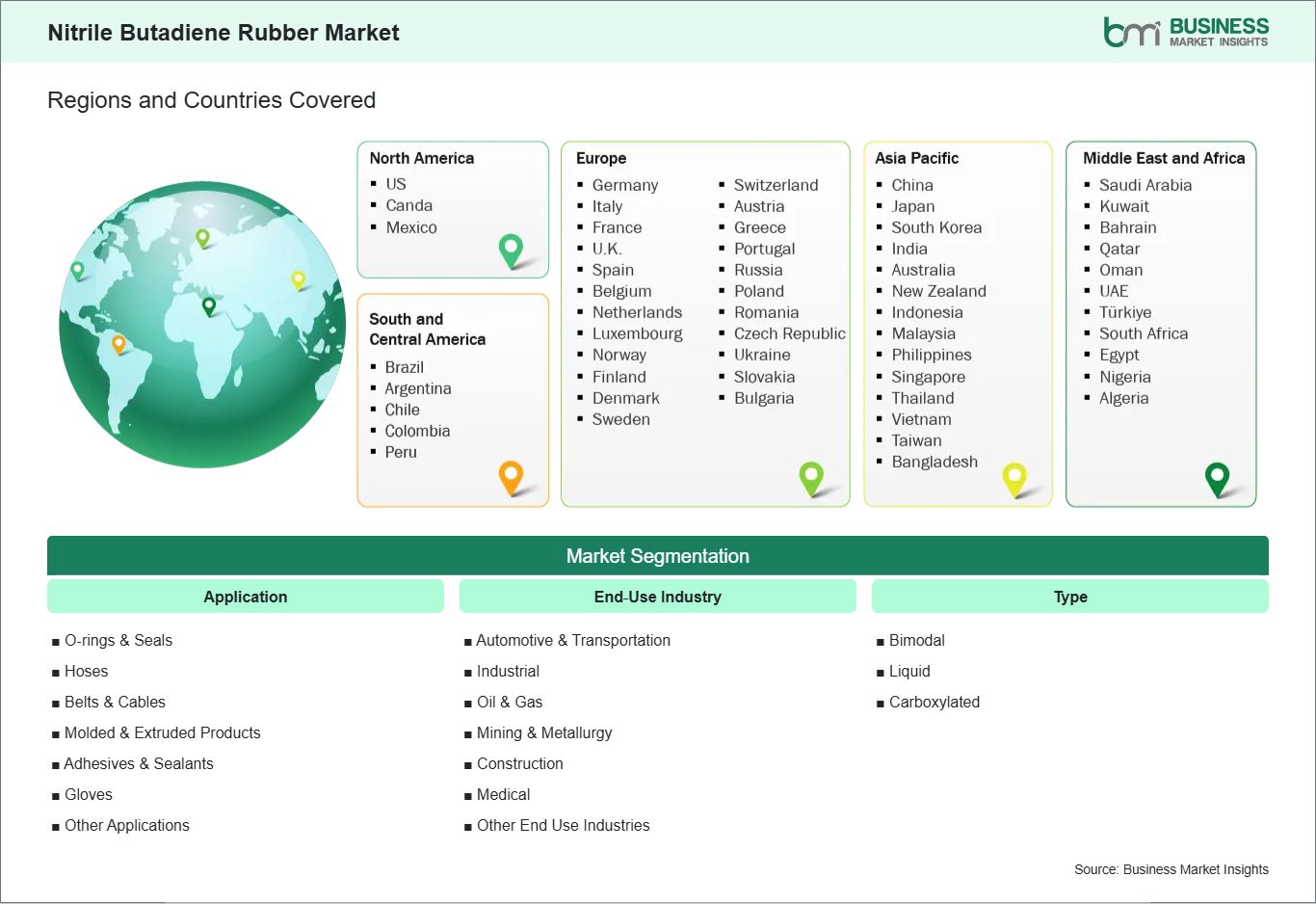Screen dimensions: 1316x904
Task: Click 'Adhesives & Sealants' item
Action: pos(139,763)
